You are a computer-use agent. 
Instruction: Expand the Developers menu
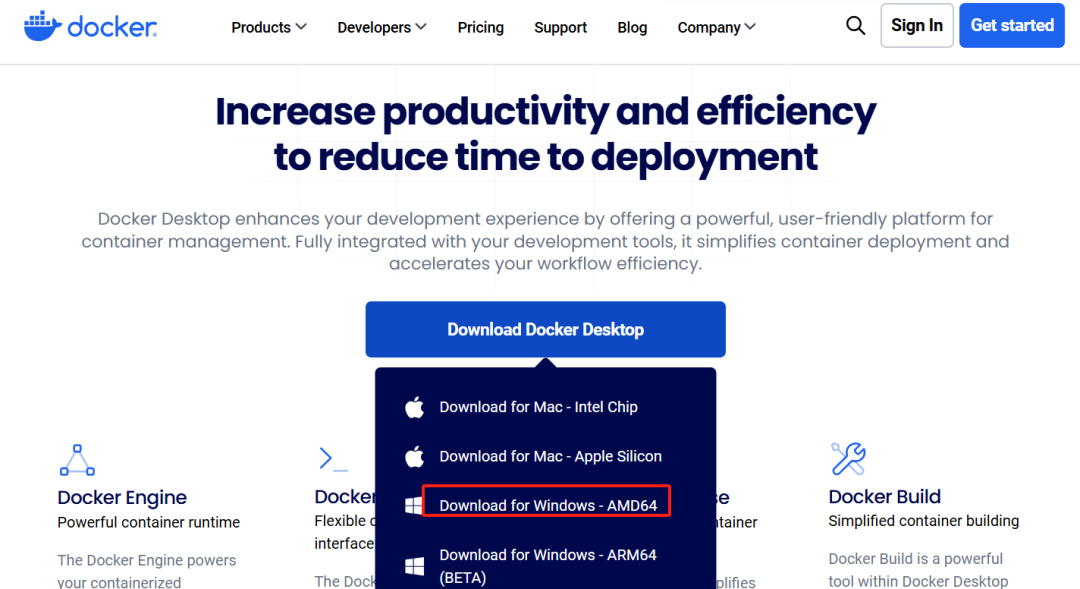(x=382, y=28)
